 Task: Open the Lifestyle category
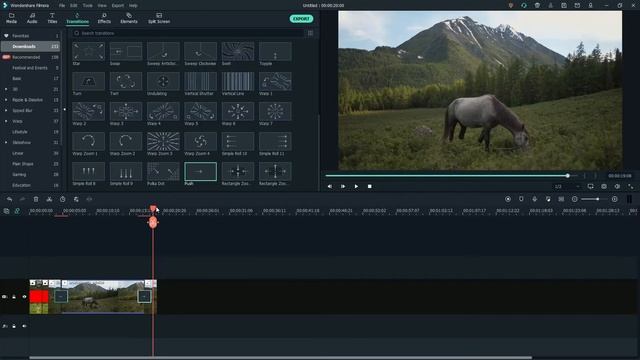point(31,132)
